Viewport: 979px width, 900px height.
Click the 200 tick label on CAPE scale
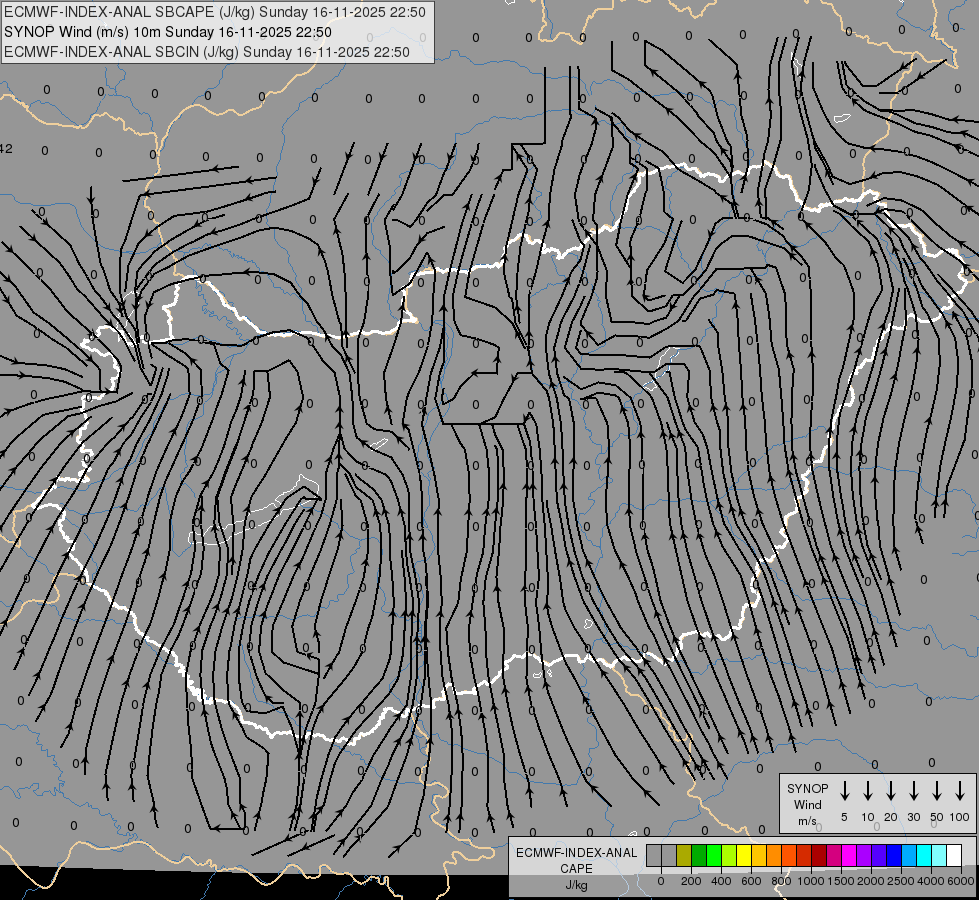click(x=691, y=881)
